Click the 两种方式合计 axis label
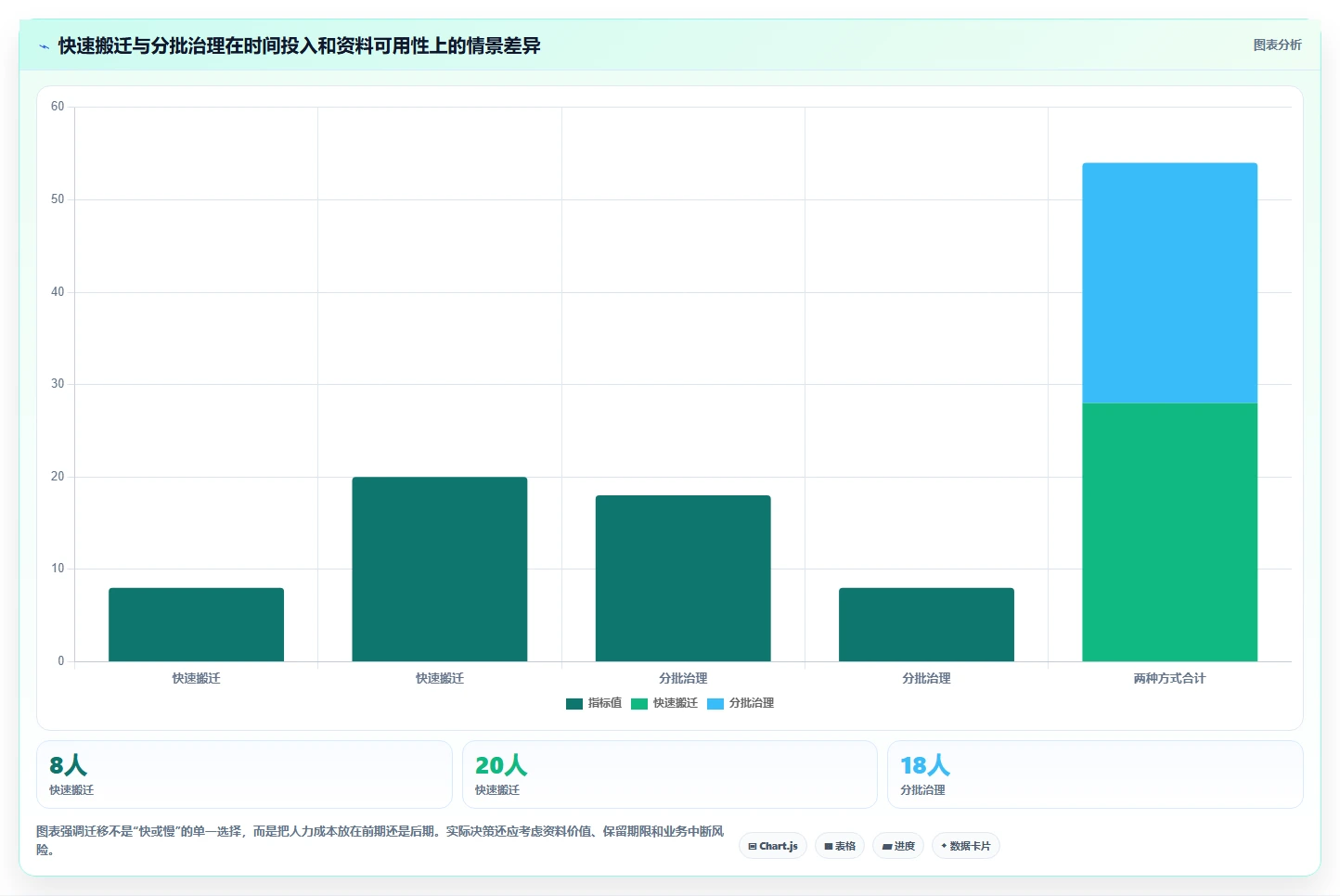The height and width of the screenshot is (896, 1340). tap(1169, 678)
